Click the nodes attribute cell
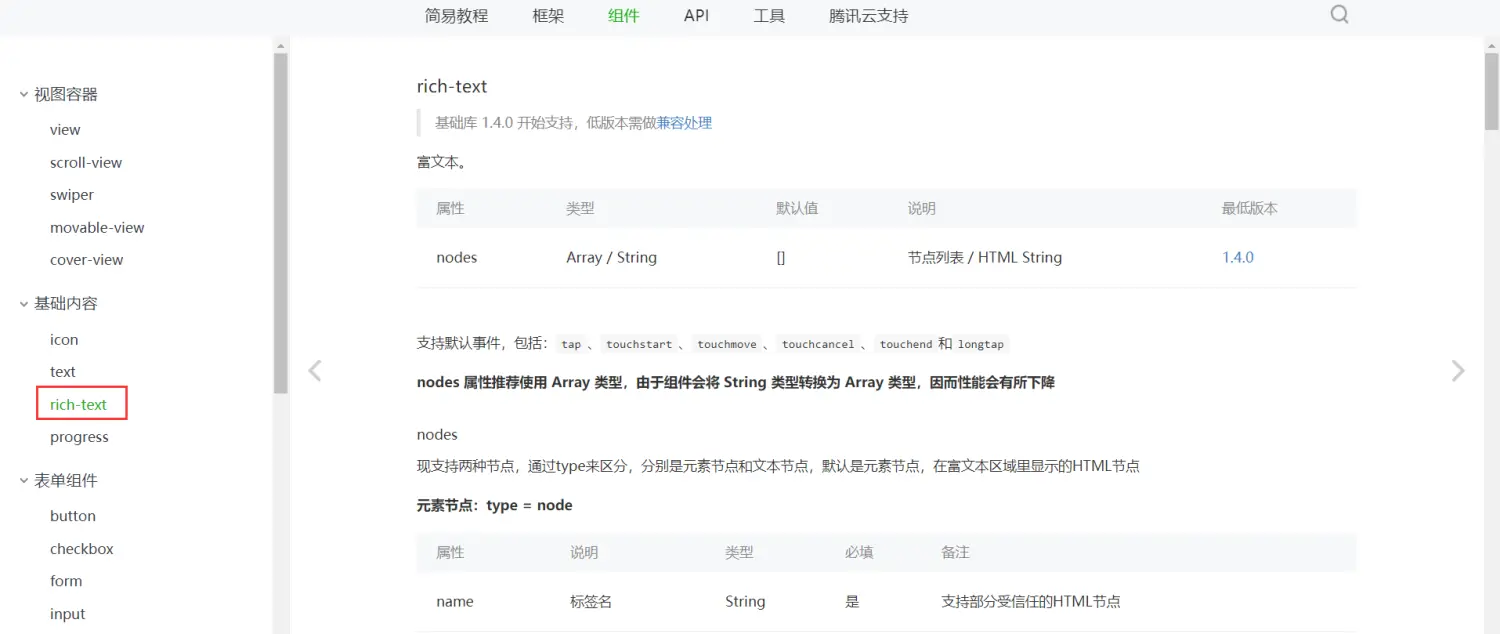 click(x=457, y=257)
